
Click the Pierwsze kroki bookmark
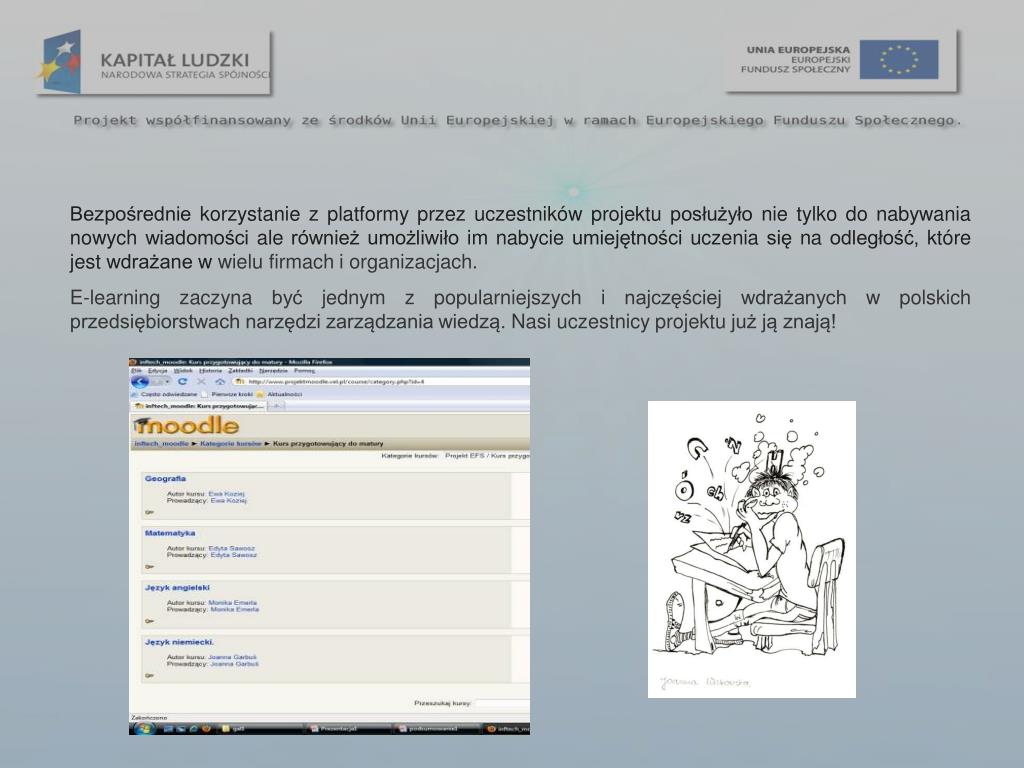tap(227, 394)
